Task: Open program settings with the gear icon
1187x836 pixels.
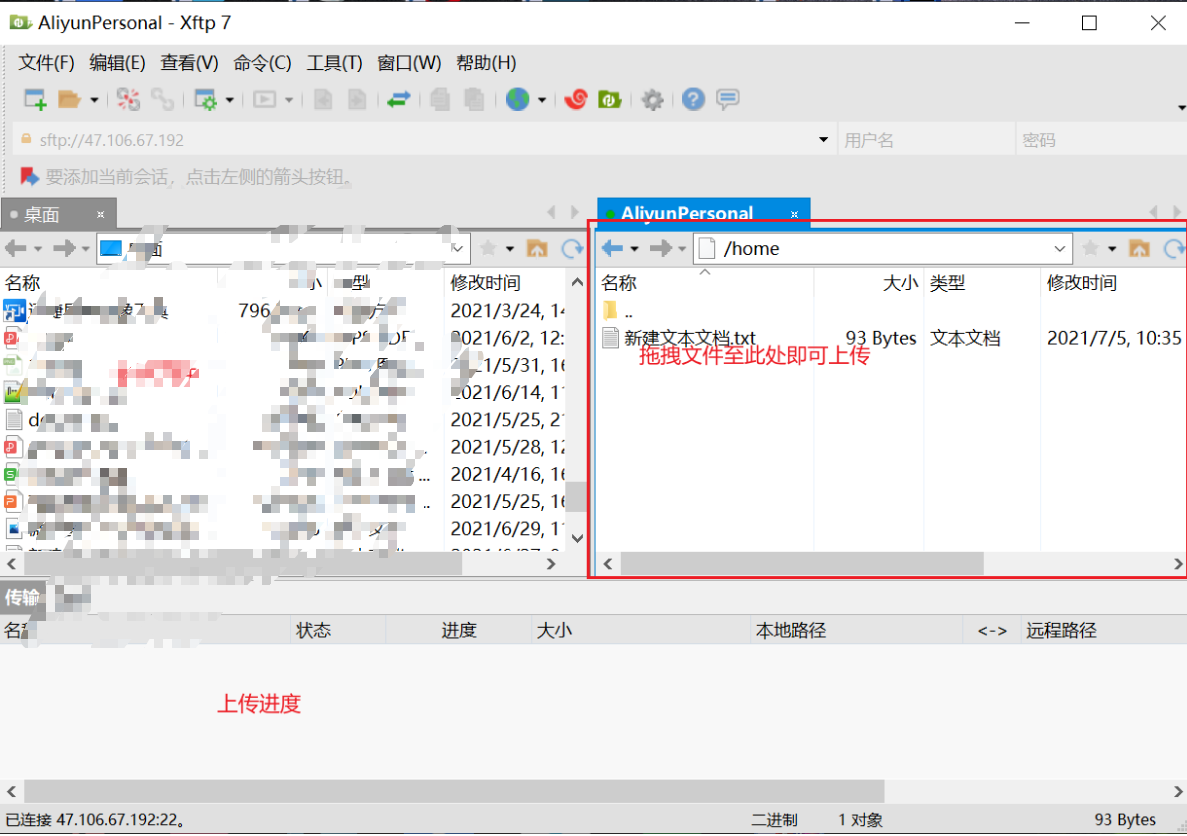Action: tap(652, 99)
